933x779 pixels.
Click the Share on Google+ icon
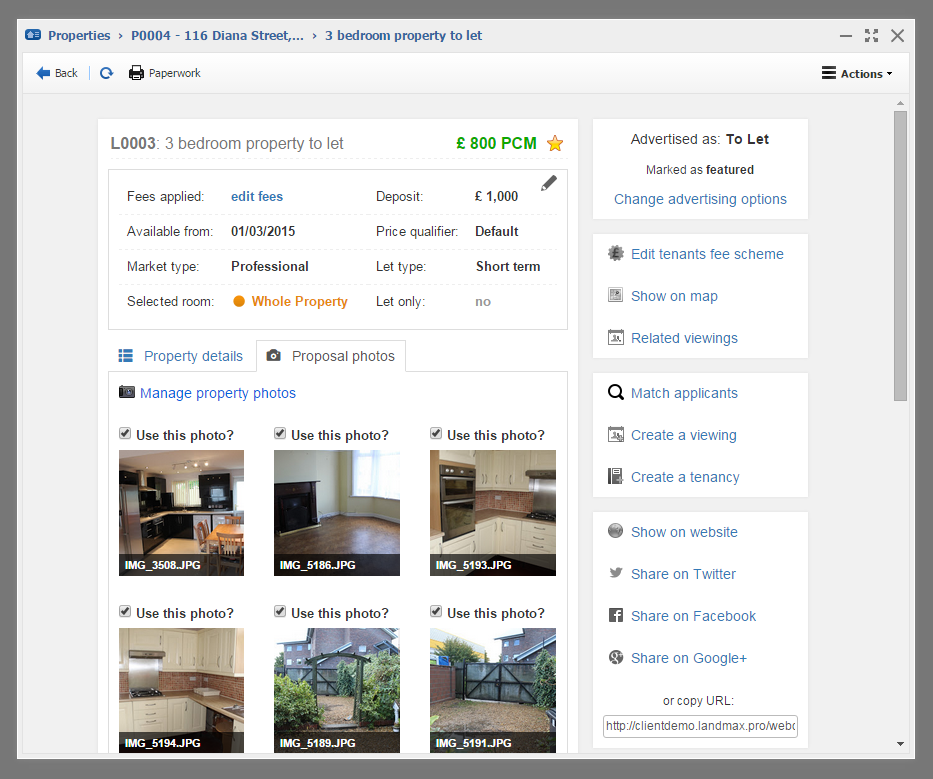click(616, 658)
